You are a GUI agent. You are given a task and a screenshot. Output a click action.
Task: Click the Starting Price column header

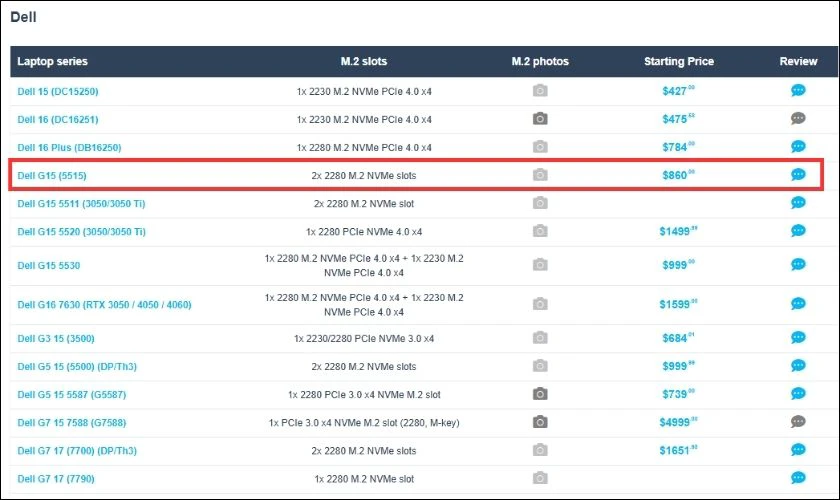point(679,61)
